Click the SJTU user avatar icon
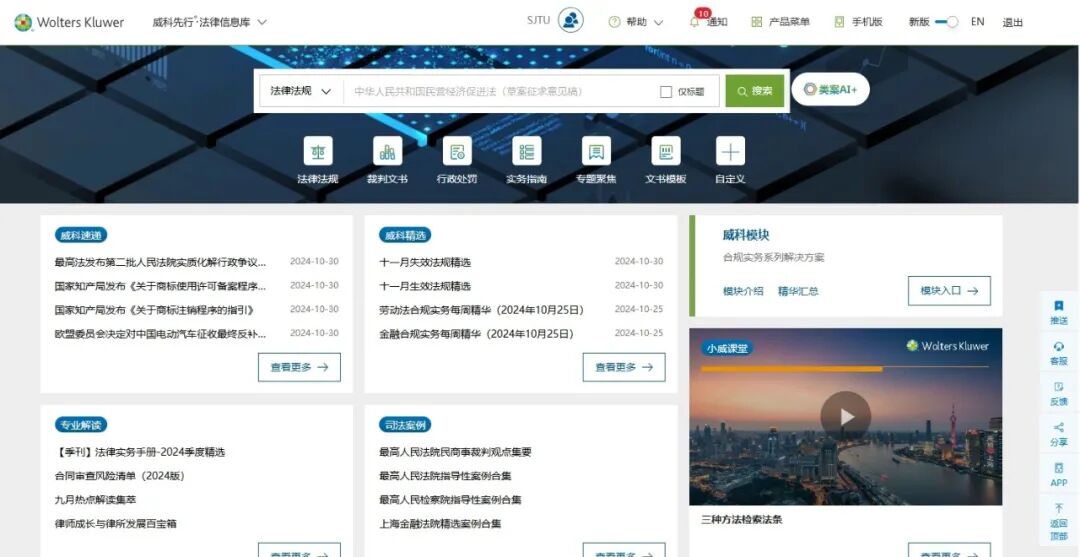1080x557 pixels. pos(570,21)
